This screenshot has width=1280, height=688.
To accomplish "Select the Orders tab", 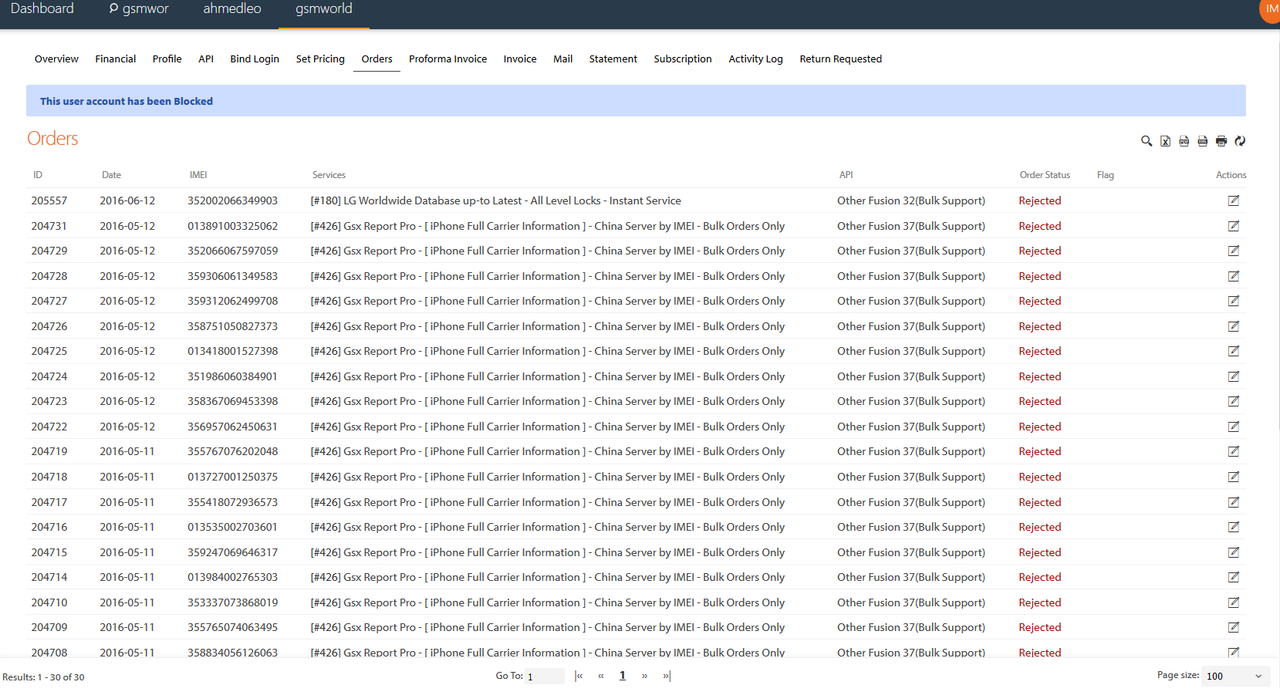I will pyautogui.click(x=377, y=59).
